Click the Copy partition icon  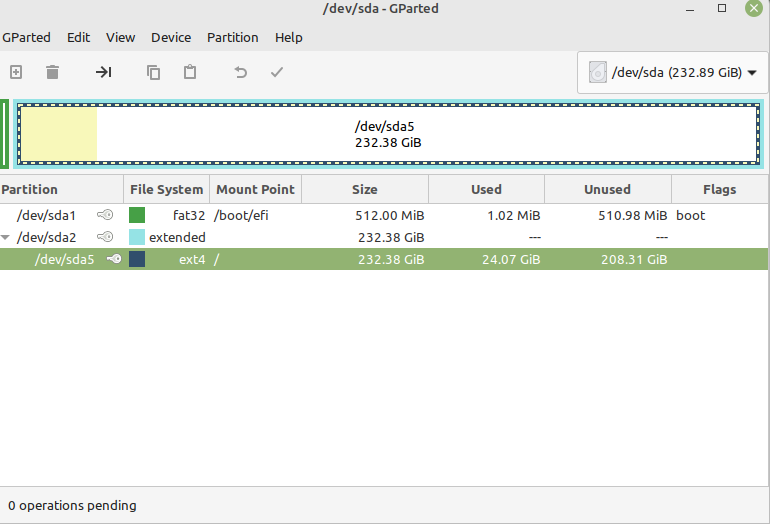click(153, 72)
